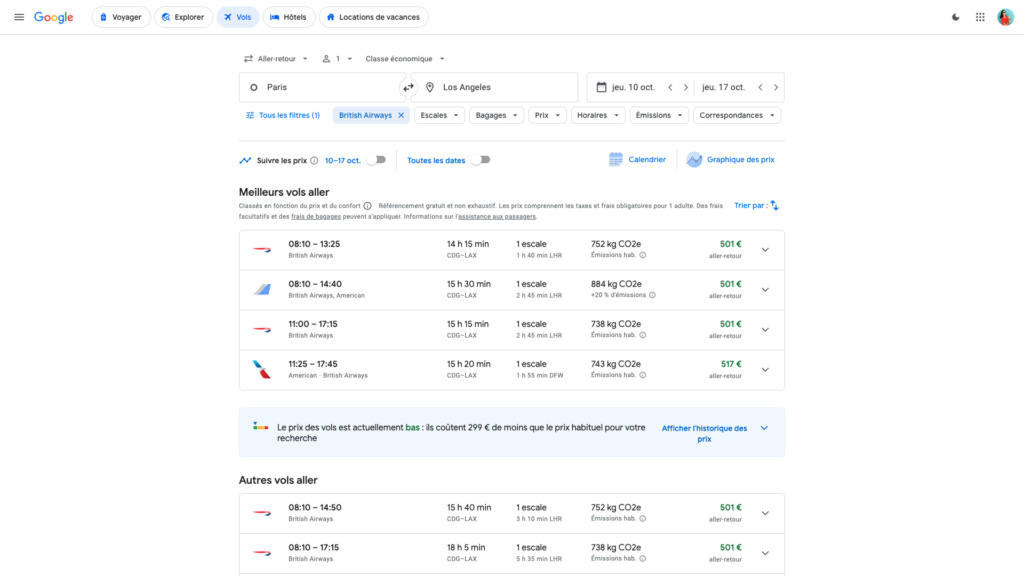Open Graphique des prix
Image resolution: width=1024 pixels, height=576 pixels.
coord(731,159)
